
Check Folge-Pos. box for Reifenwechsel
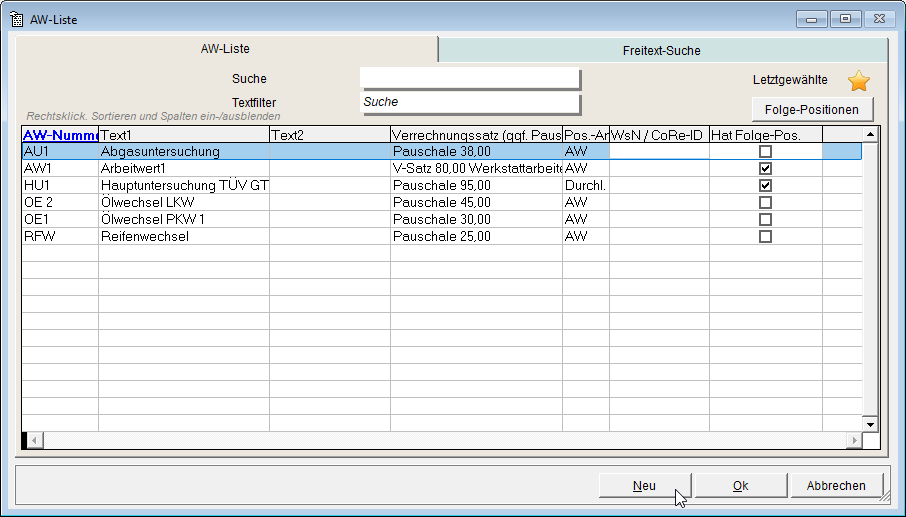(765, 236)
